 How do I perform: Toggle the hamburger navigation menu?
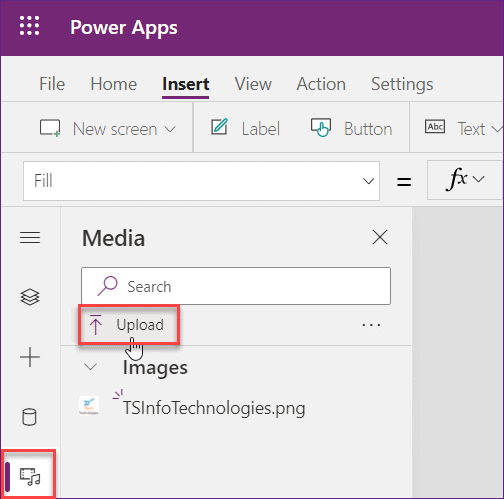click(x=30, y=238)
